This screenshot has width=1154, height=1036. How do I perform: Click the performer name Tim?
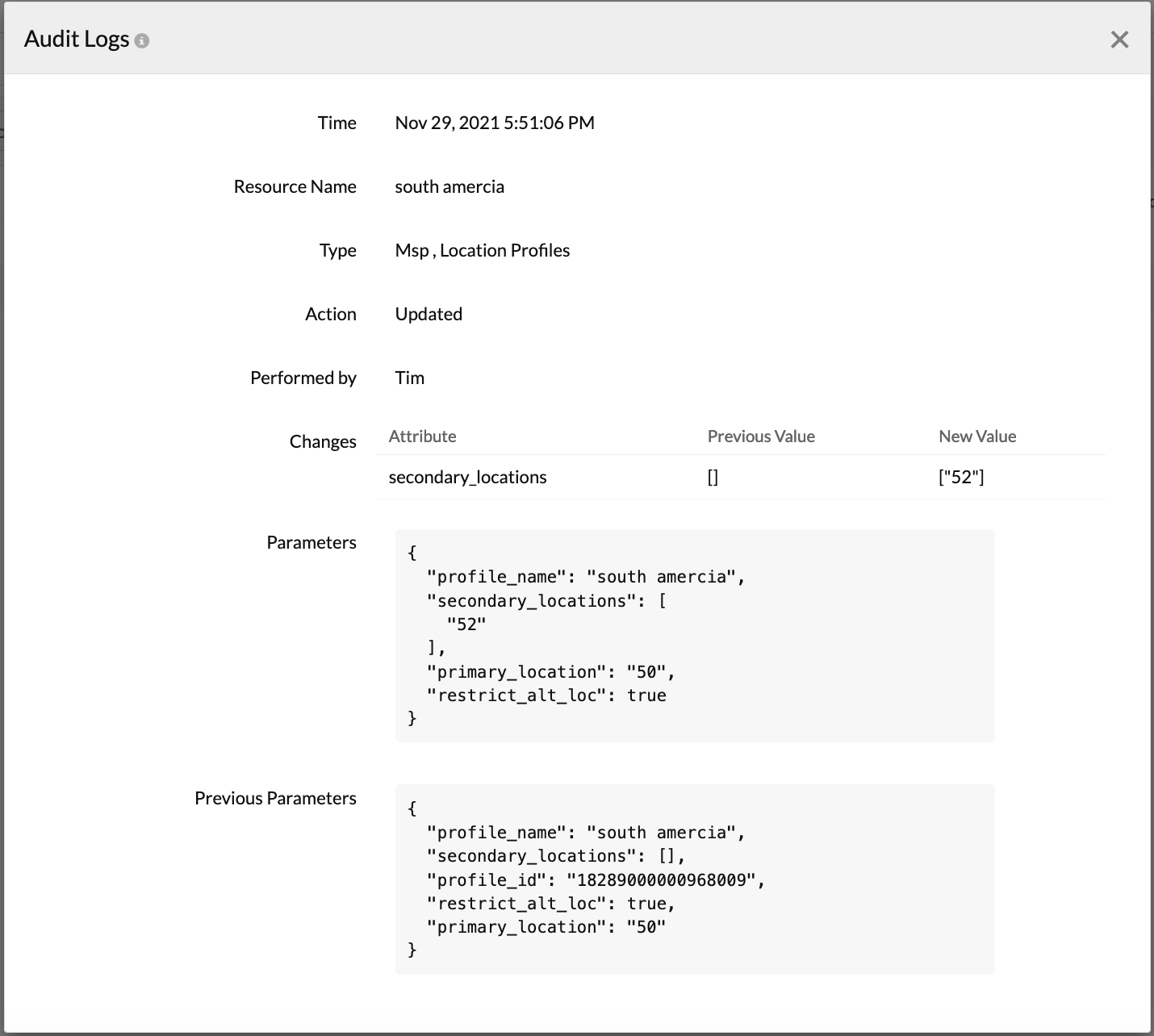(x=409, y=378)
